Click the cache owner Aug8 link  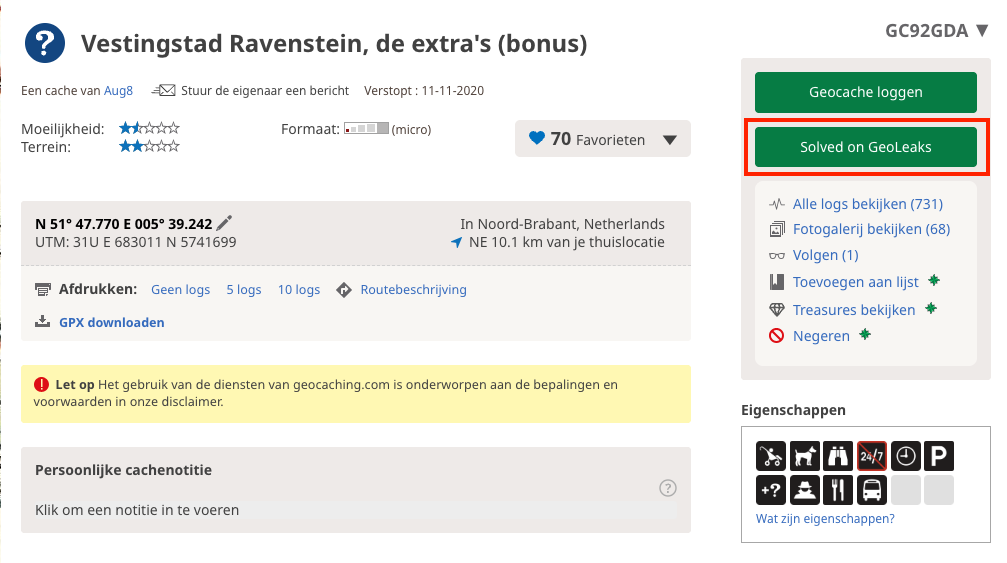tap(118, 91)
